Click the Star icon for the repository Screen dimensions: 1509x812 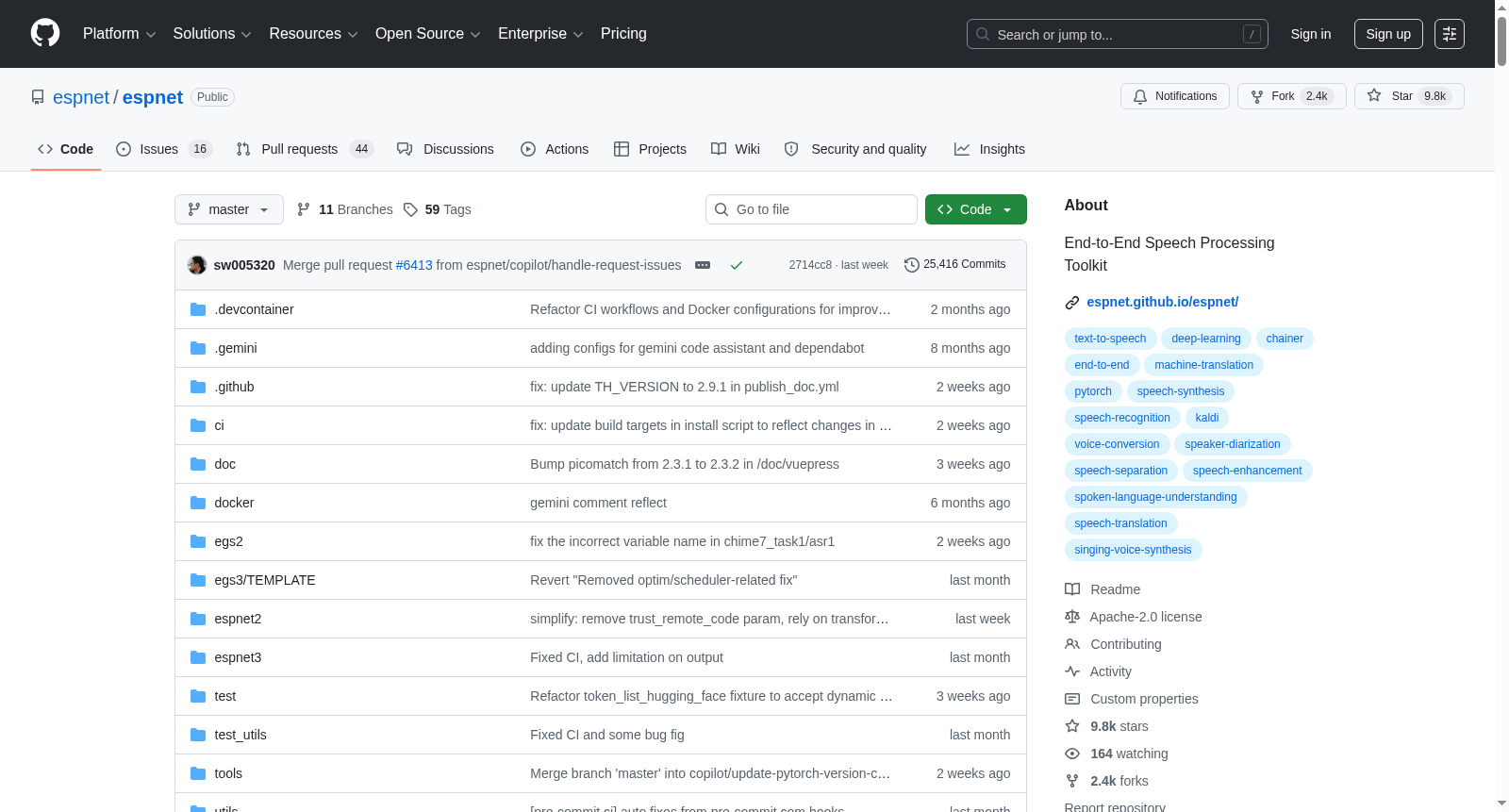tap(1374, 95)
